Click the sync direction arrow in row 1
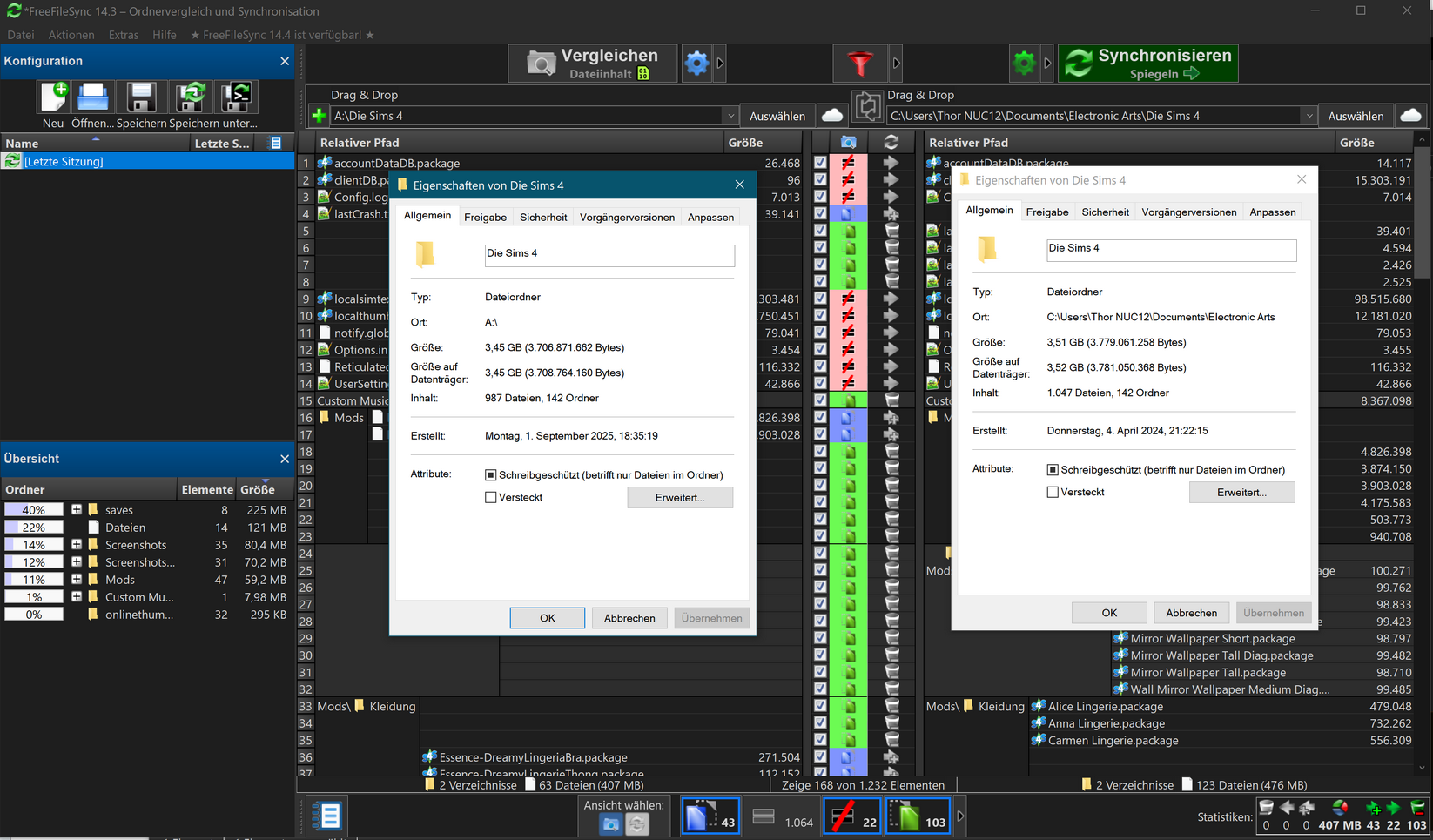This screenshot has width=1433, height=840. point(891,163)
